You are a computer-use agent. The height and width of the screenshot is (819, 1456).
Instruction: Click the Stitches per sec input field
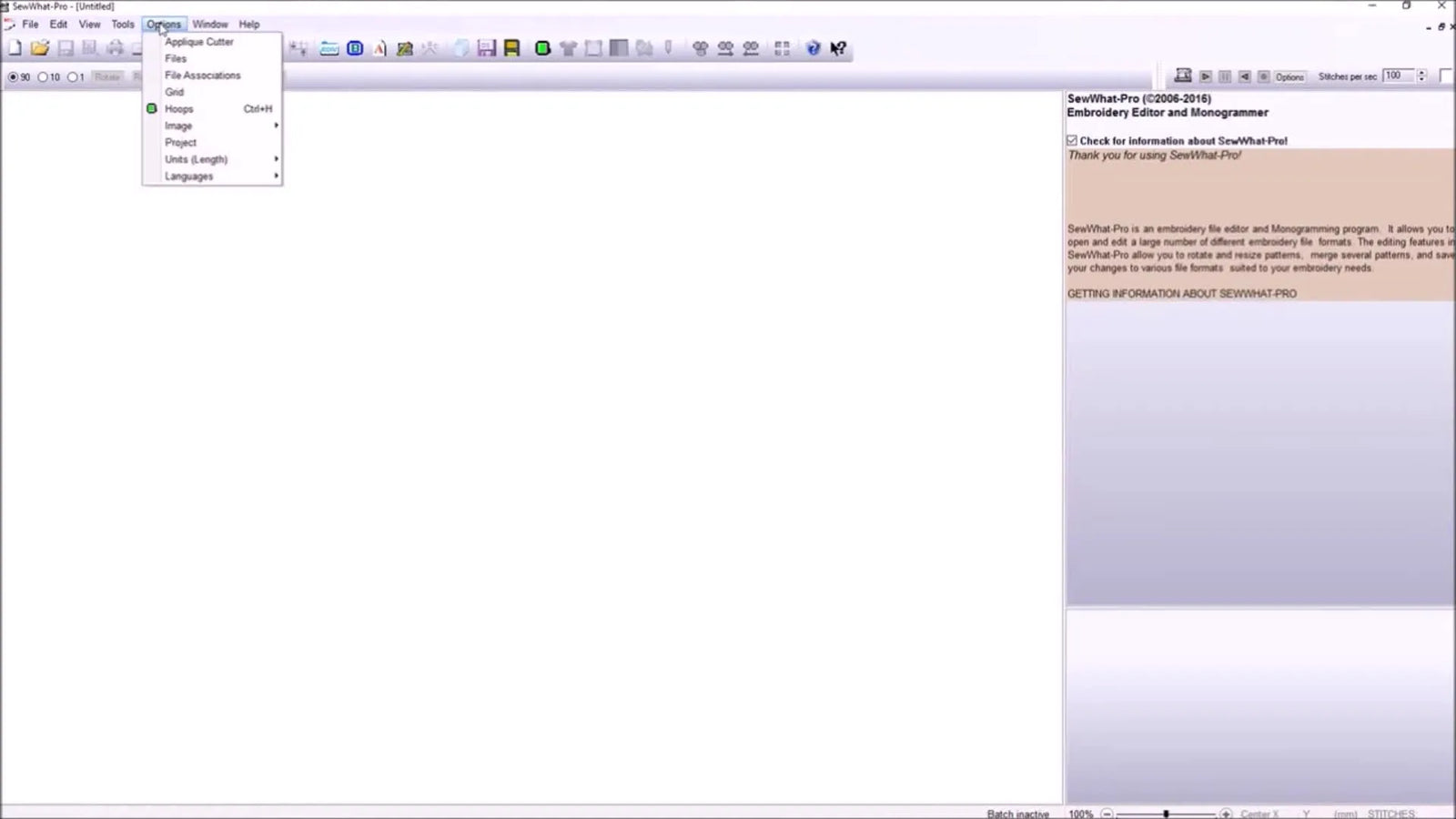1399,76
